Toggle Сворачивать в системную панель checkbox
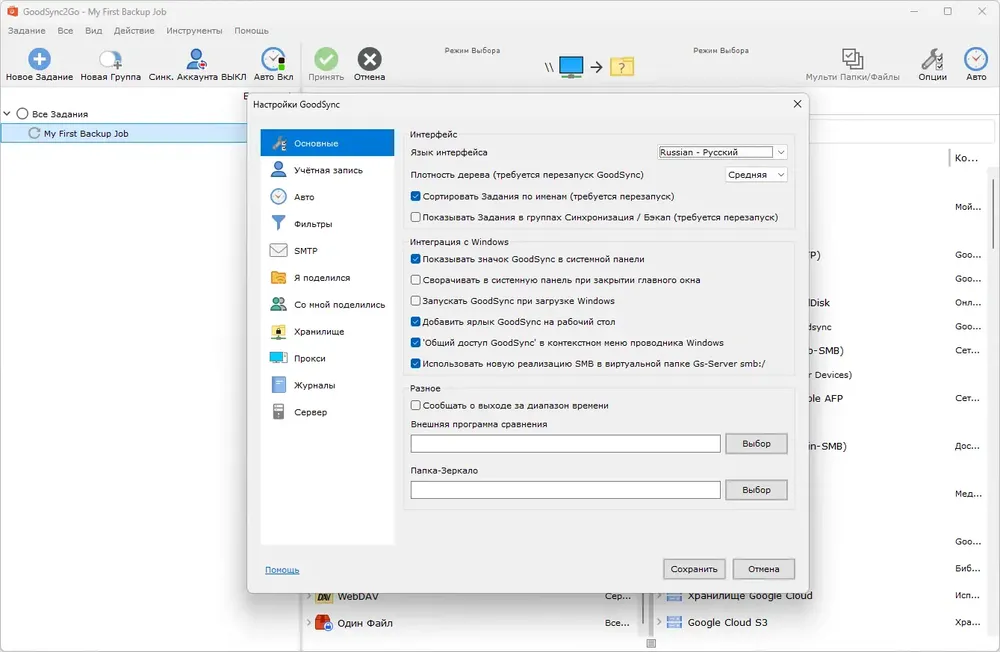The image size is (1000, 652). 415,279
